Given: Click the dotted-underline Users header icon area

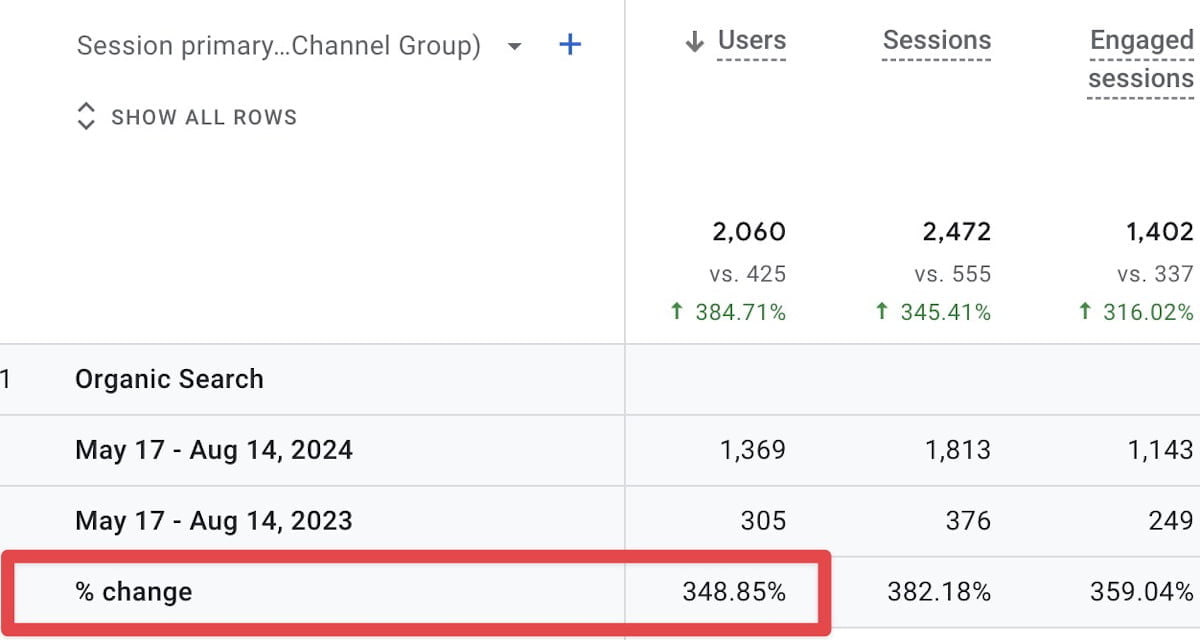Looking at the screenshot, I should coord(750,40).
